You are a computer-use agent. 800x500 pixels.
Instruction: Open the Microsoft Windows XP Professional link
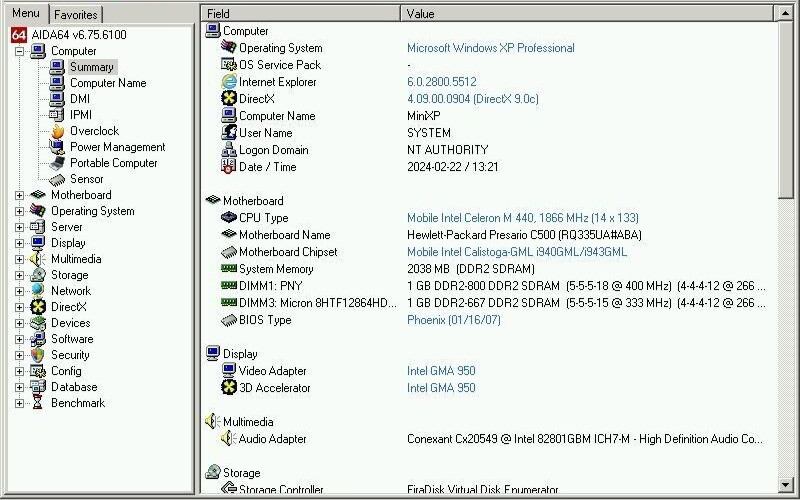pos(491,48)
